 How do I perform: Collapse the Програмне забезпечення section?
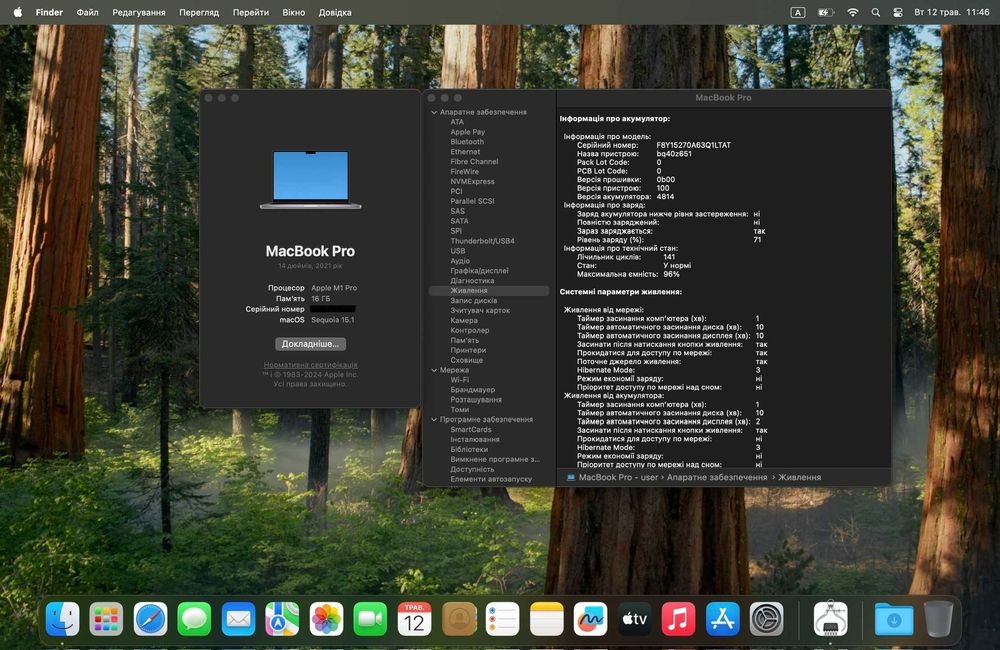pos(434,420)
